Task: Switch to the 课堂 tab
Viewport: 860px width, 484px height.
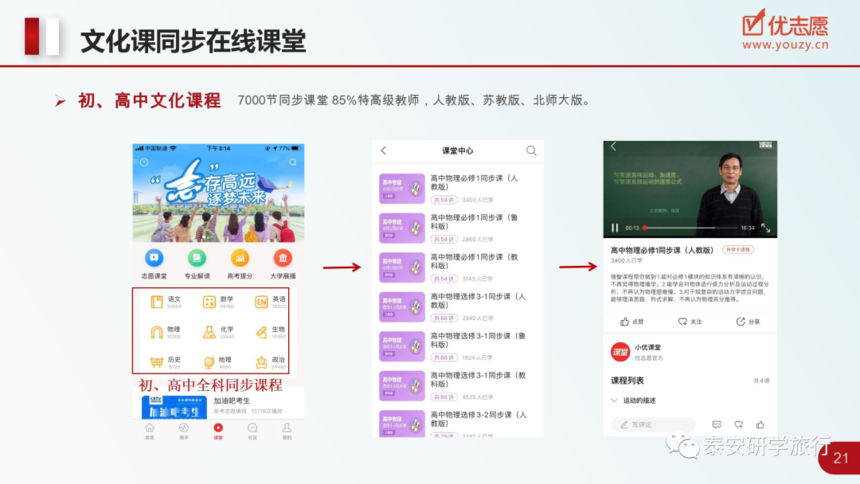Action: [218, 431]
